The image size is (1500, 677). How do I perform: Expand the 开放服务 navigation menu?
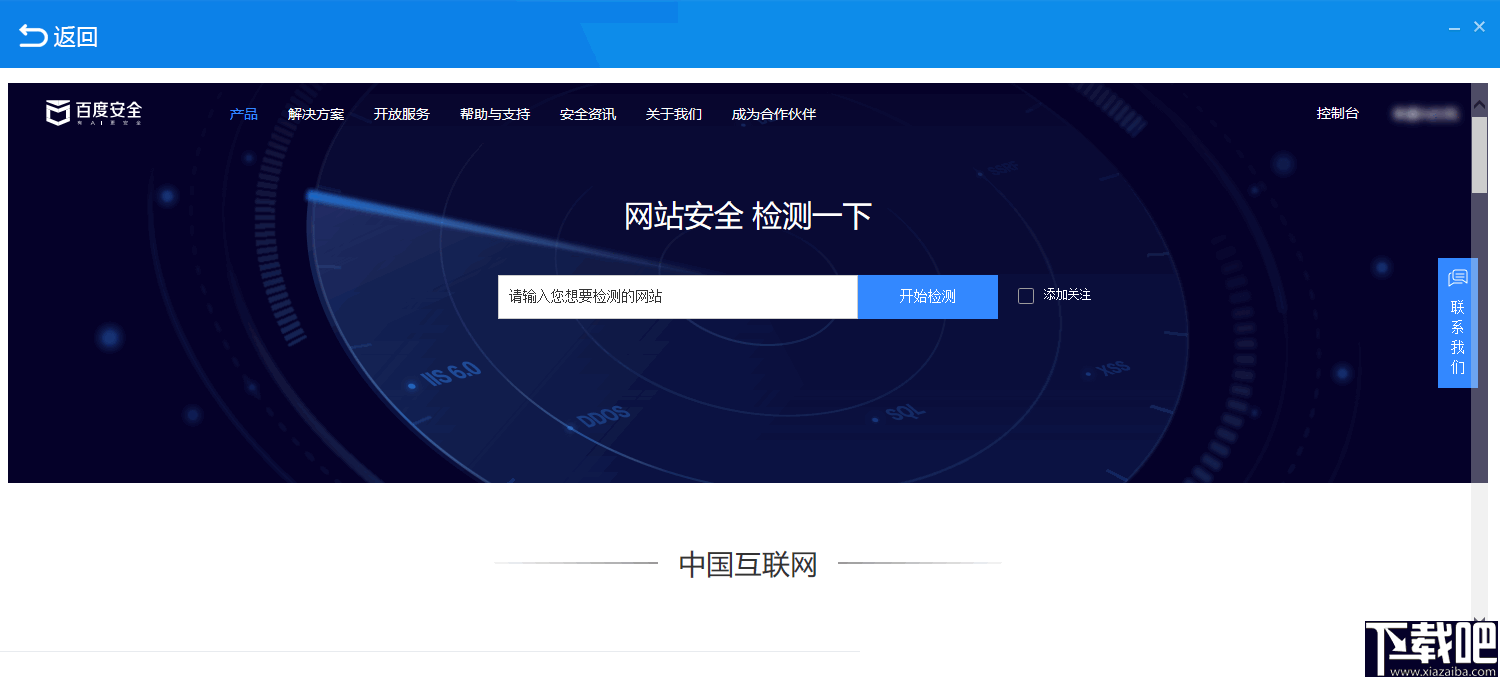[x=402, y=114]
